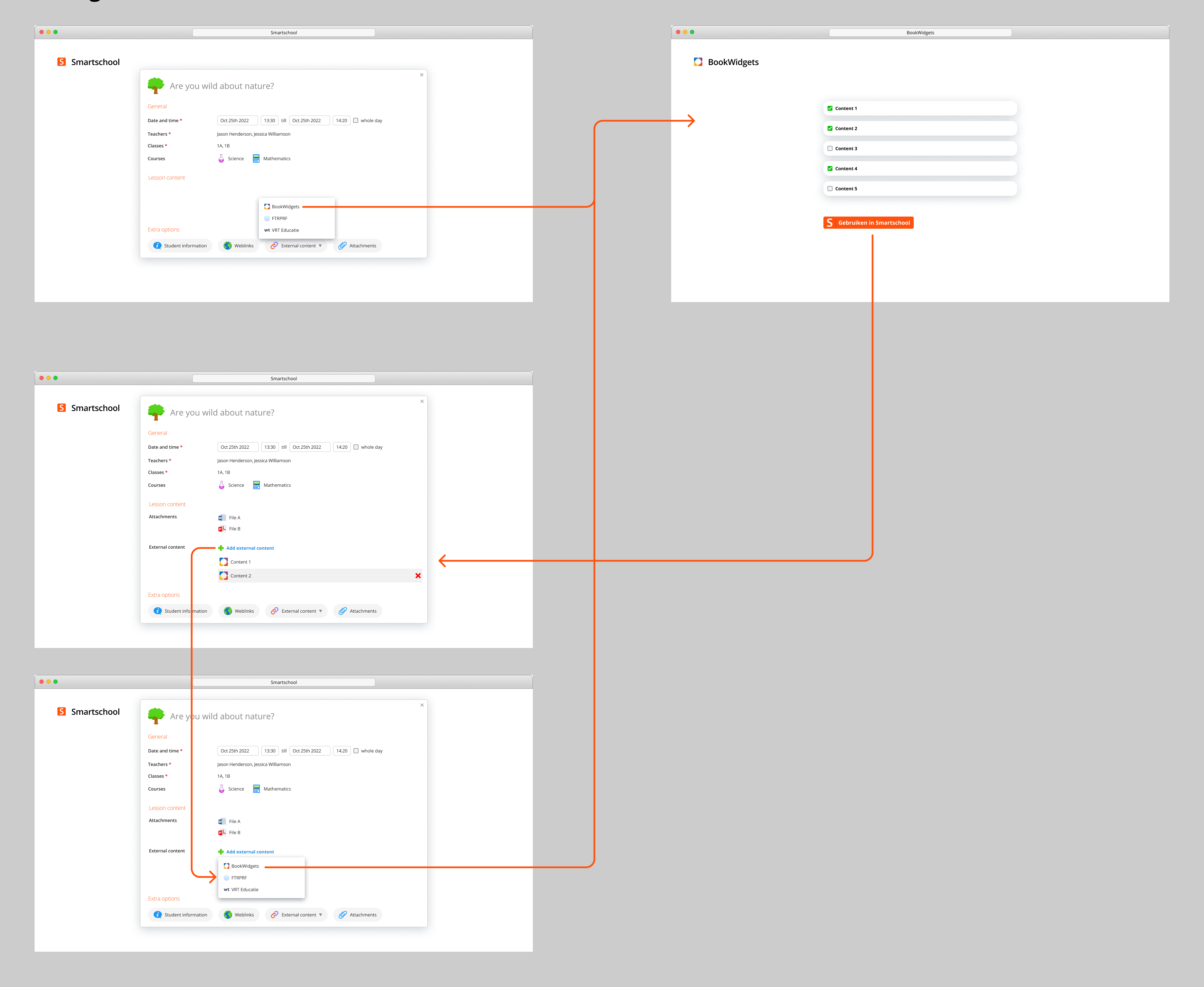
Task: Check the Content 3 checkbox
Action: 830,148
